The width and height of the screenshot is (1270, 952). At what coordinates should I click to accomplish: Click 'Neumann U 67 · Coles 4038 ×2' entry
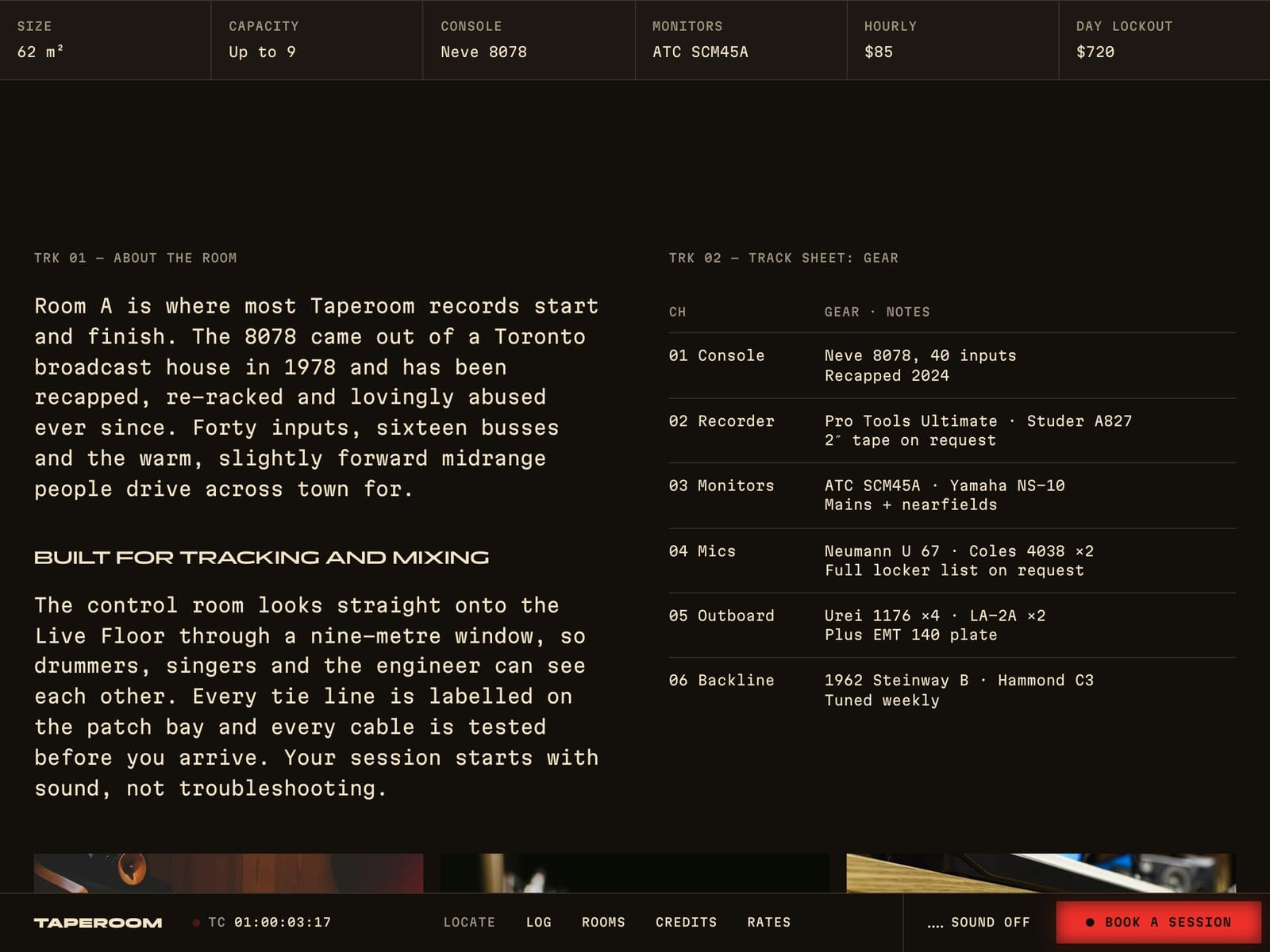[x=959, y=551]
